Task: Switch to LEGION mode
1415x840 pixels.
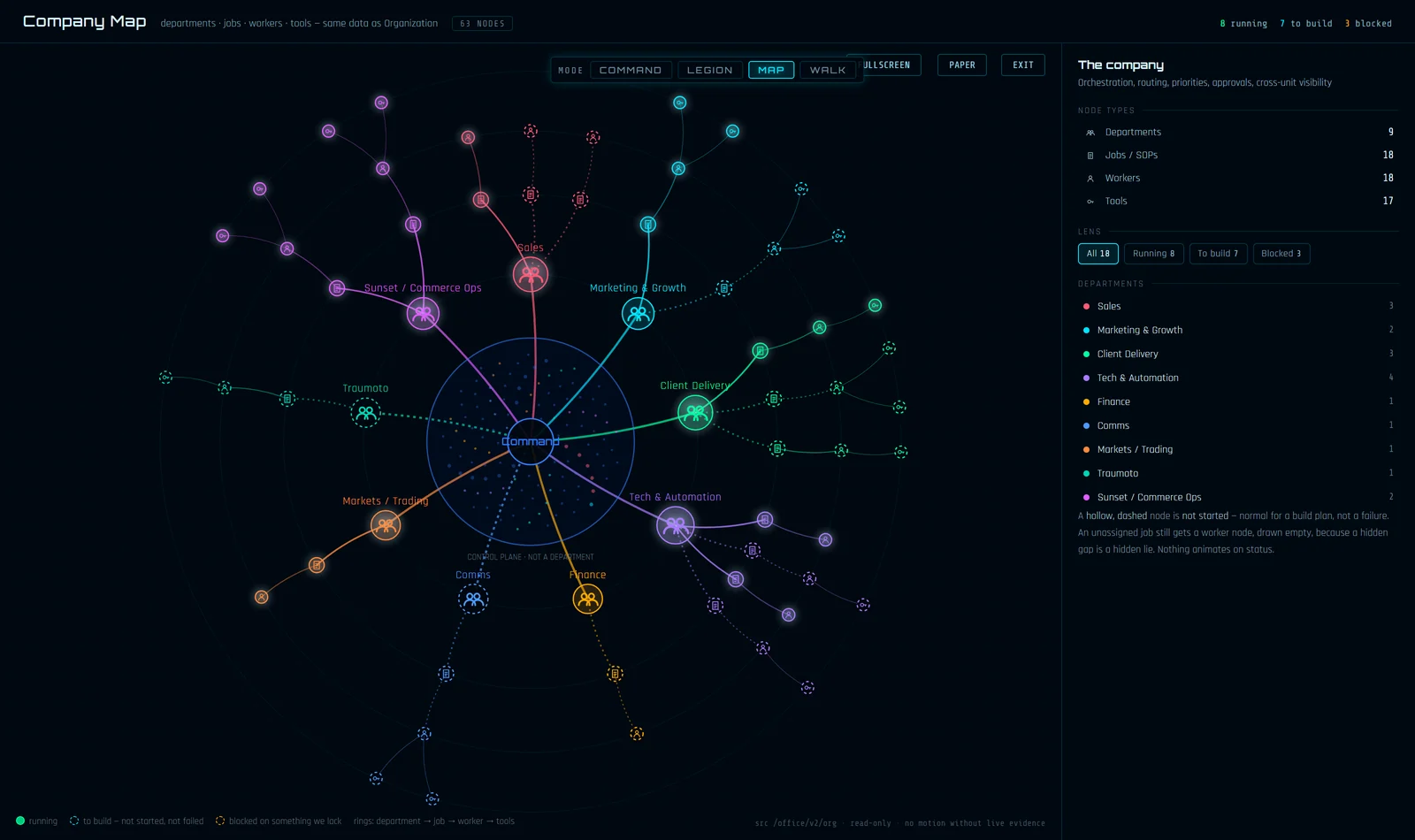Action: tap(710, 70)
